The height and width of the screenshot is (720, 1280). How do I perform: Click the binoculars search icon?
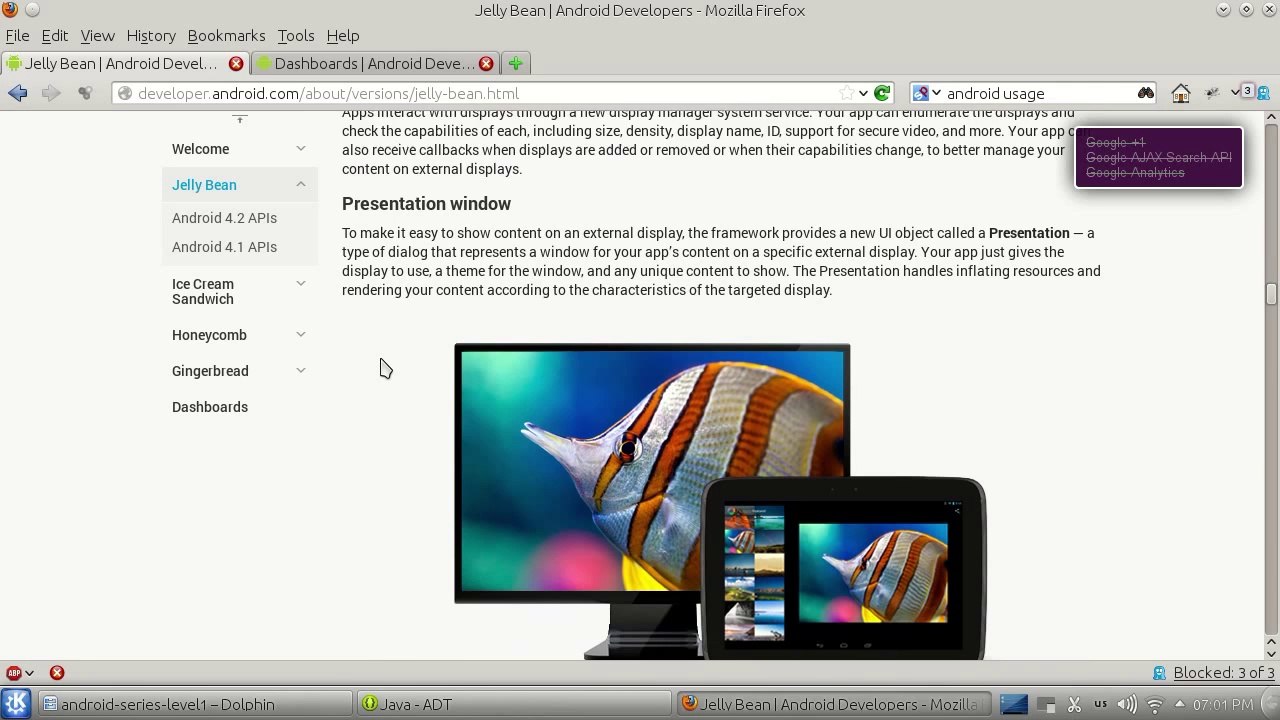tap(1146, 93)
